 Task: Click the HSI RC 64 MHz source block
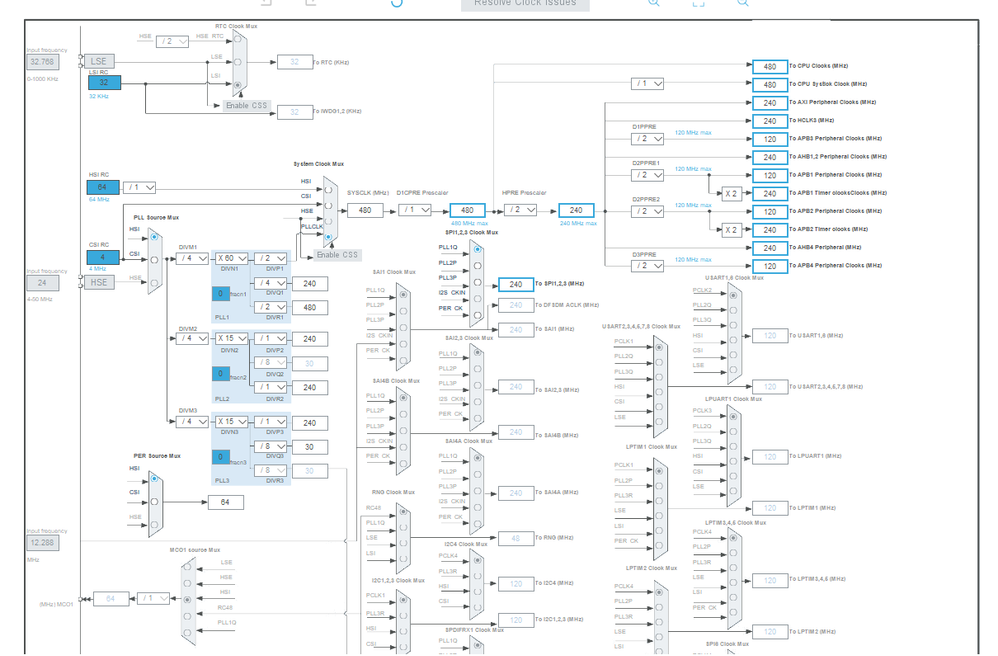(x=103, y=187)
